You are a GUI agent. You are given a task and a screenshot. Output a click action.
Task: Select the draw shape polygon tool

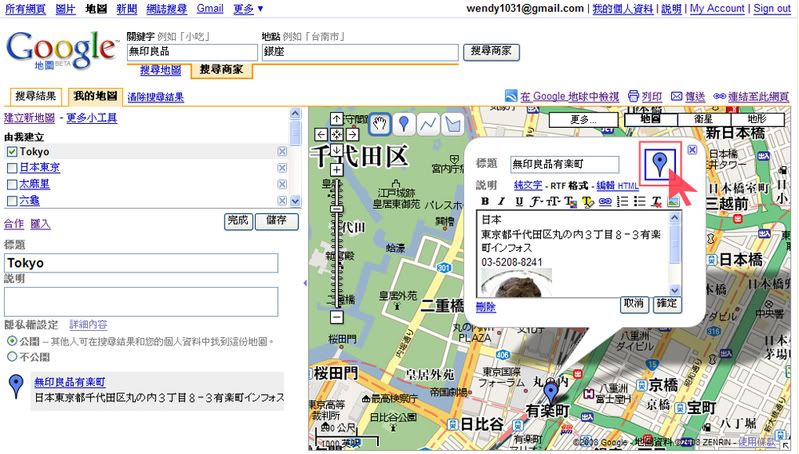(x=453, y=124)
